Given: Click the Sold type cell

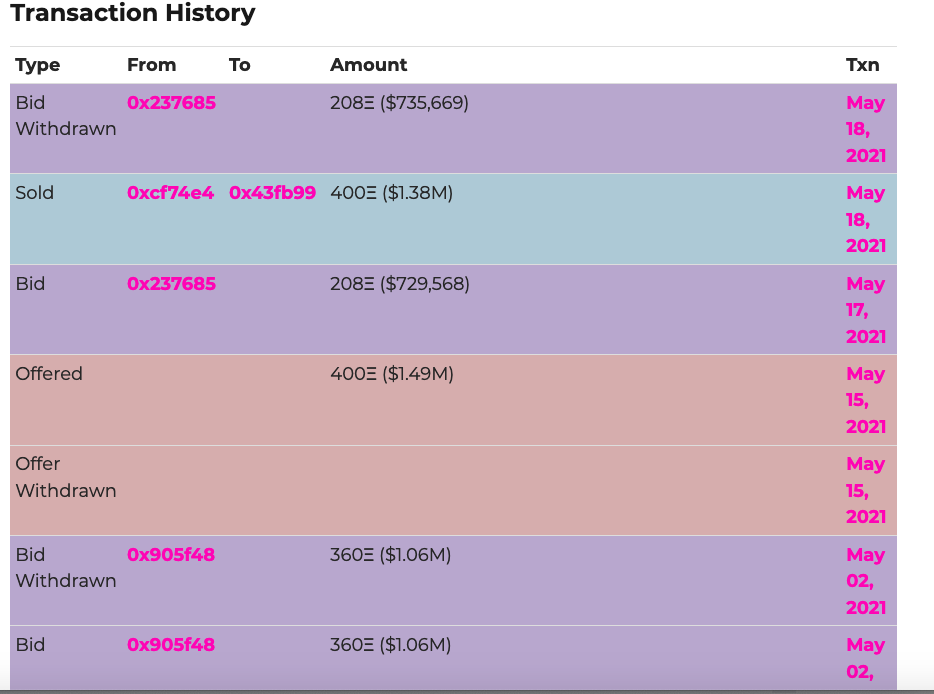Looking at the screenshot, I should point(35,192).
